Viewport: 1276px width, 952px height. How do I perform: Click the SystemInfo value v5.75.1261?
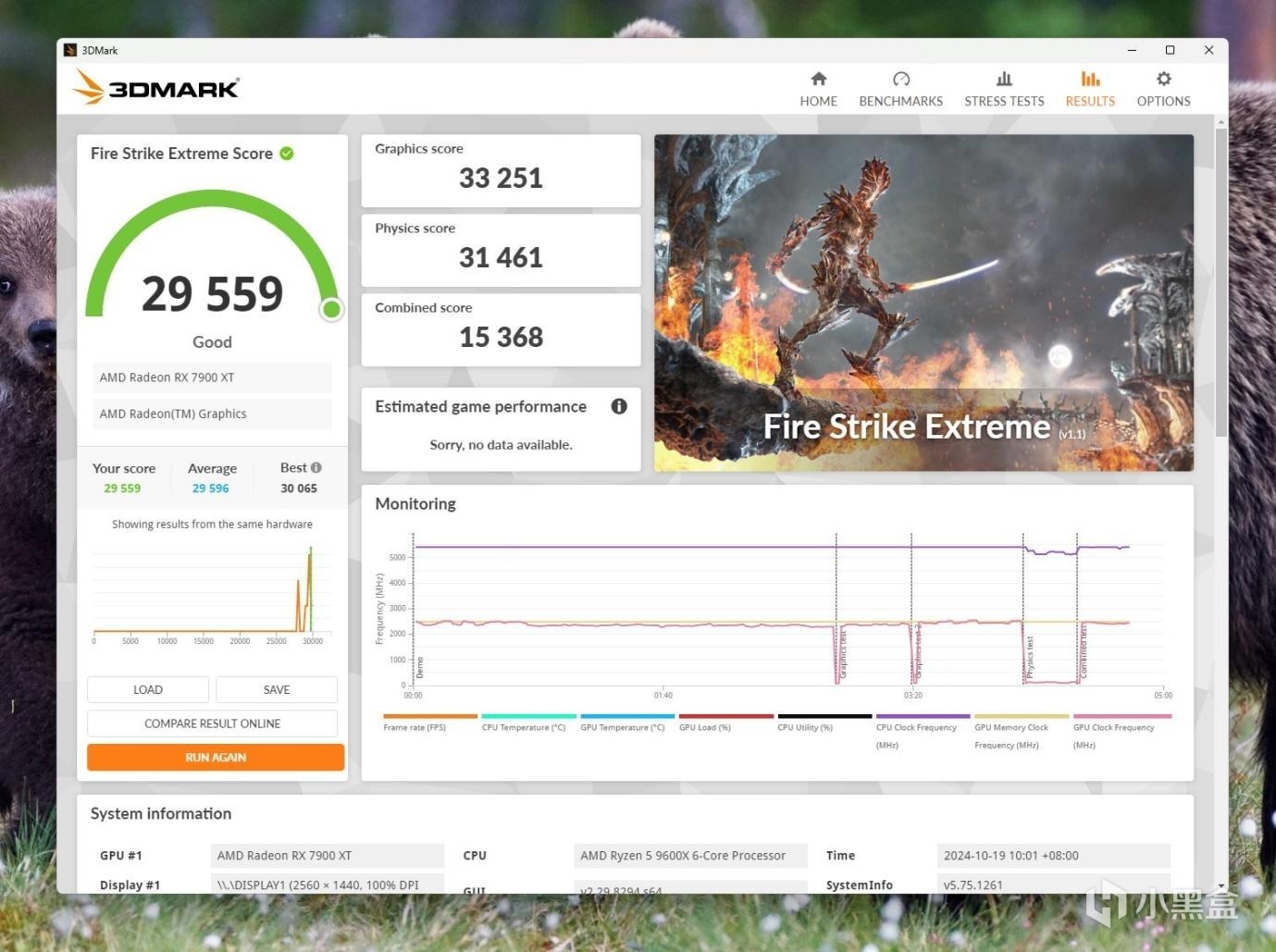(1054, 884)
